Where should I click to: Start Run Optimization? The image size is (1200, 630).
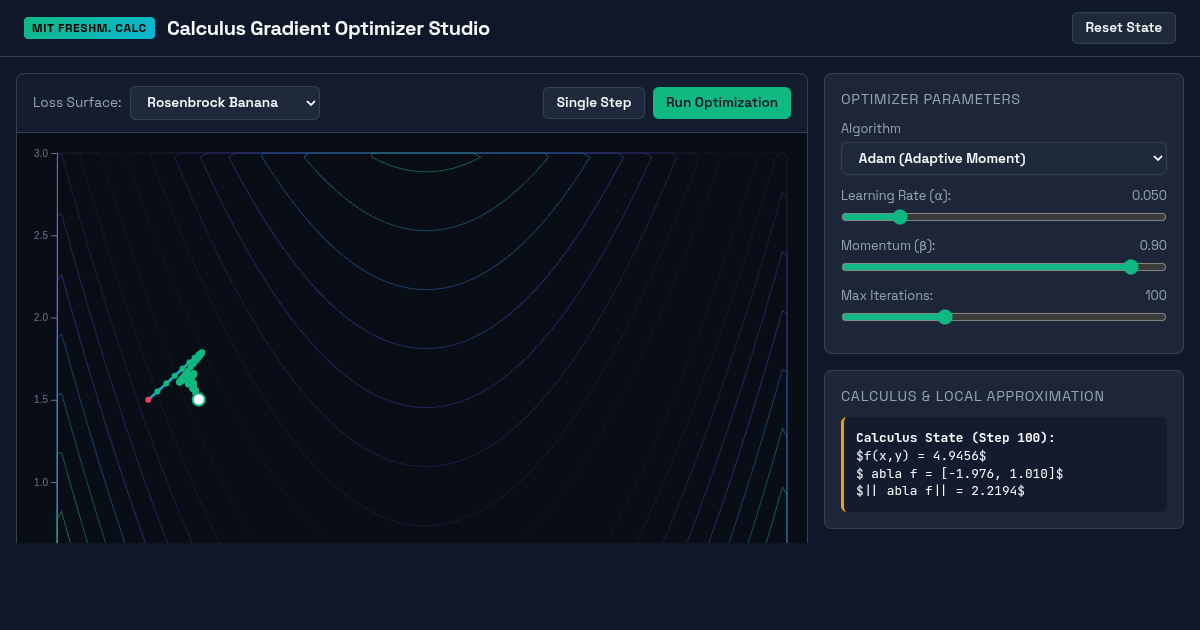click(x=722, y=103)
